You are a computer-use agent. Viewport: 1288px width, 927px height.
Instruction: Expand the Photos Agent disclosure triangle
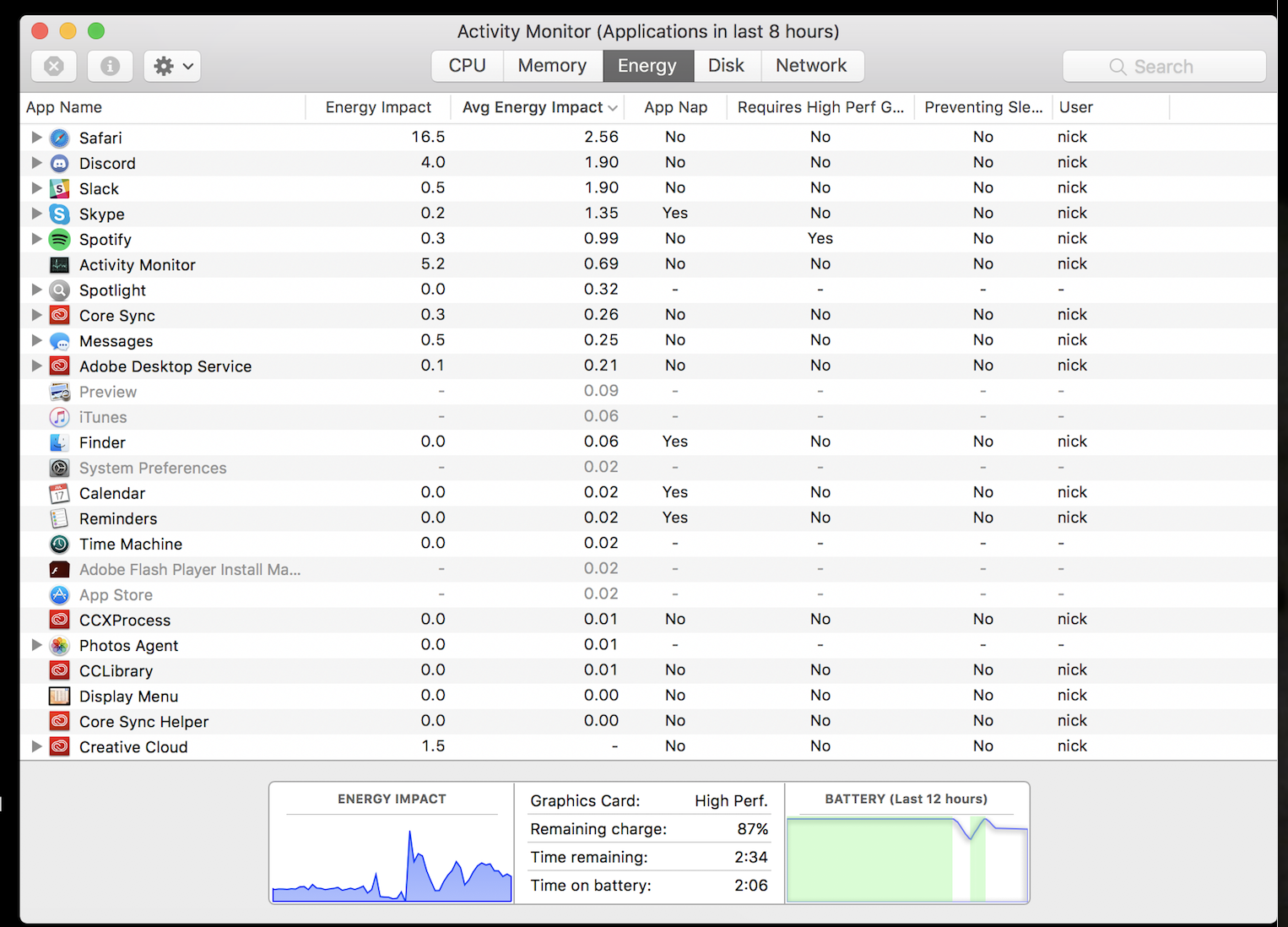[36, 645]
